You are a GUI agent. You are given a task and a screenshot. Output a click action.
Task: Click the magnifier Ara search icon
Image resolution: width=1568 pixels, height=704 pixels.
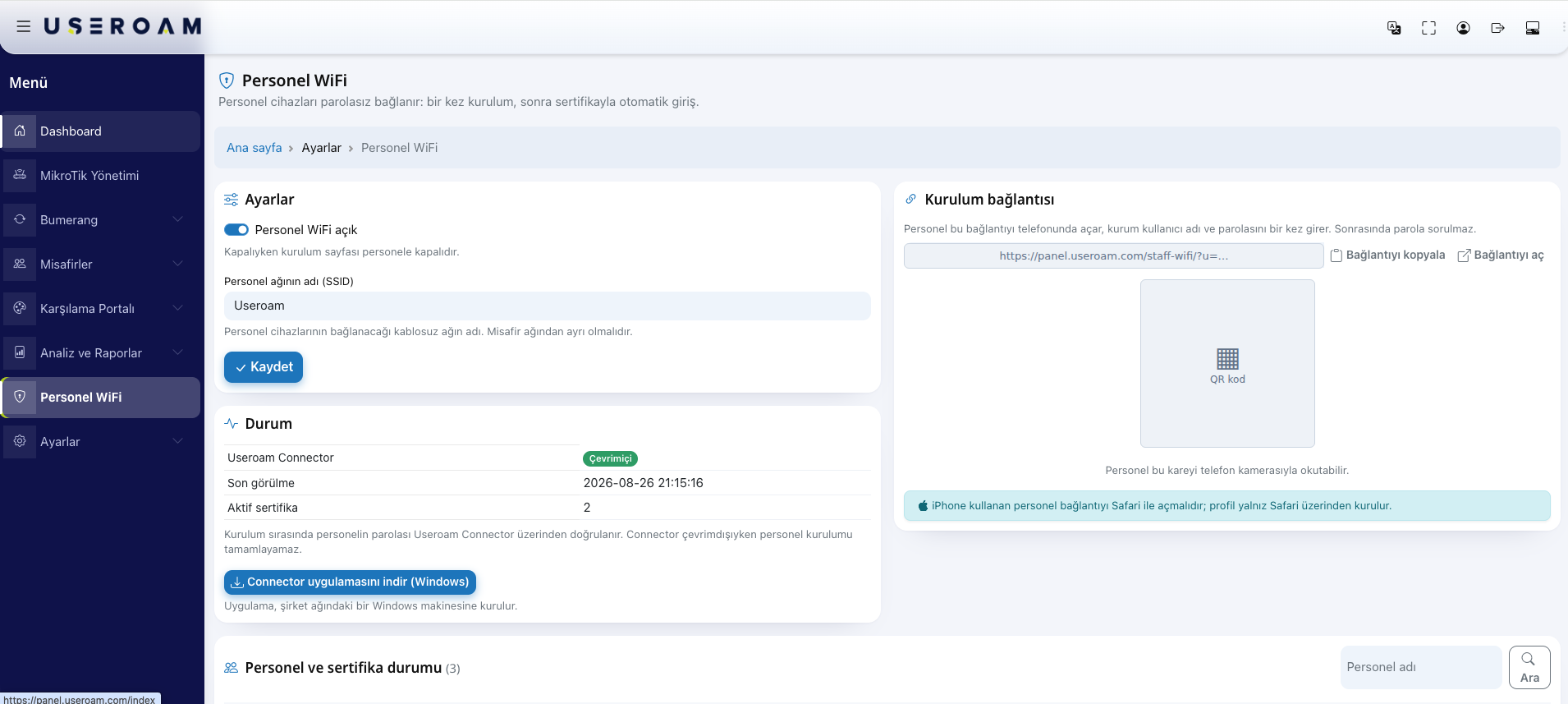(1529, 659)
